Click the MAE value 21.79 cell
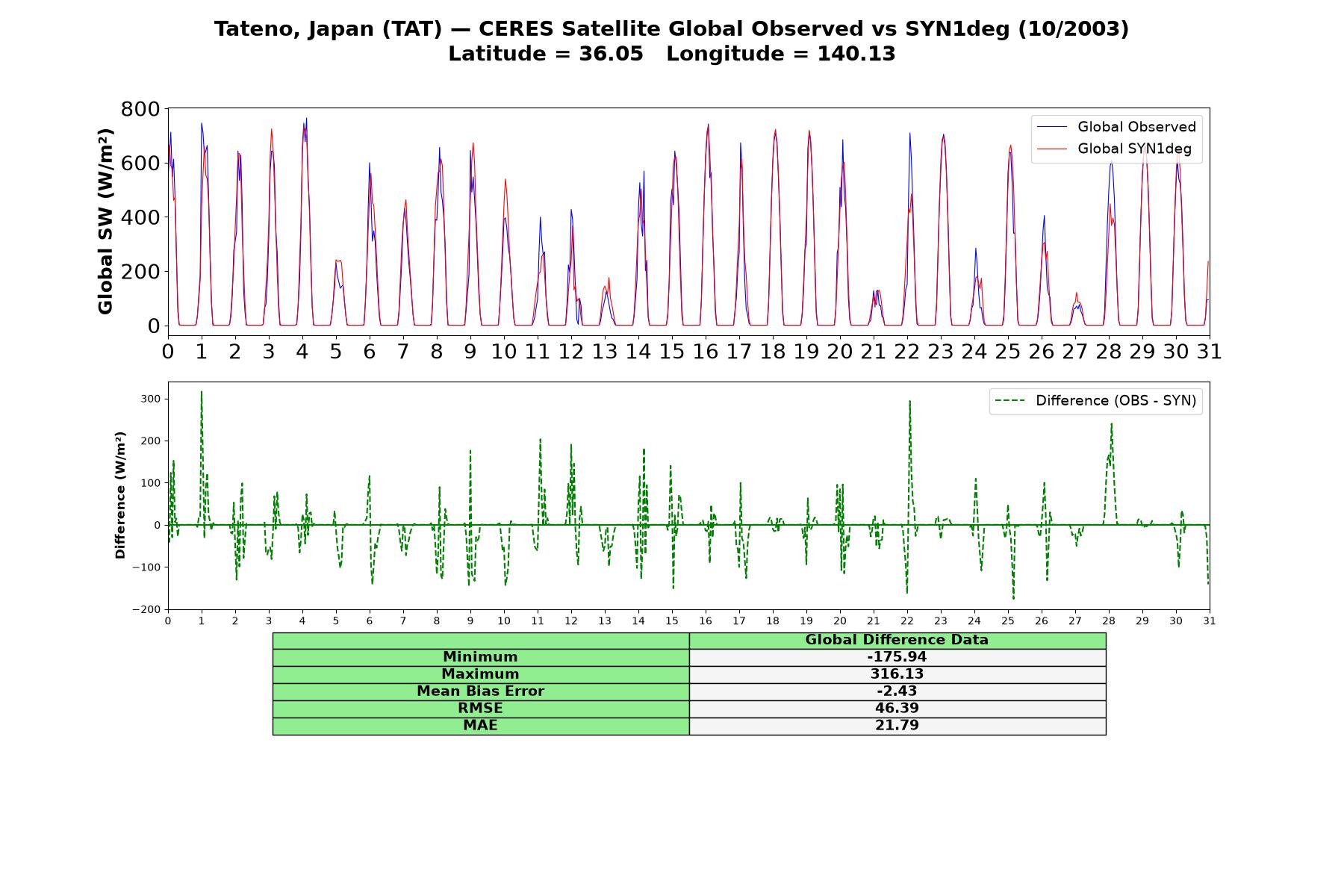The width and height of the screenshot is (1344, 896). pos(897,726)
